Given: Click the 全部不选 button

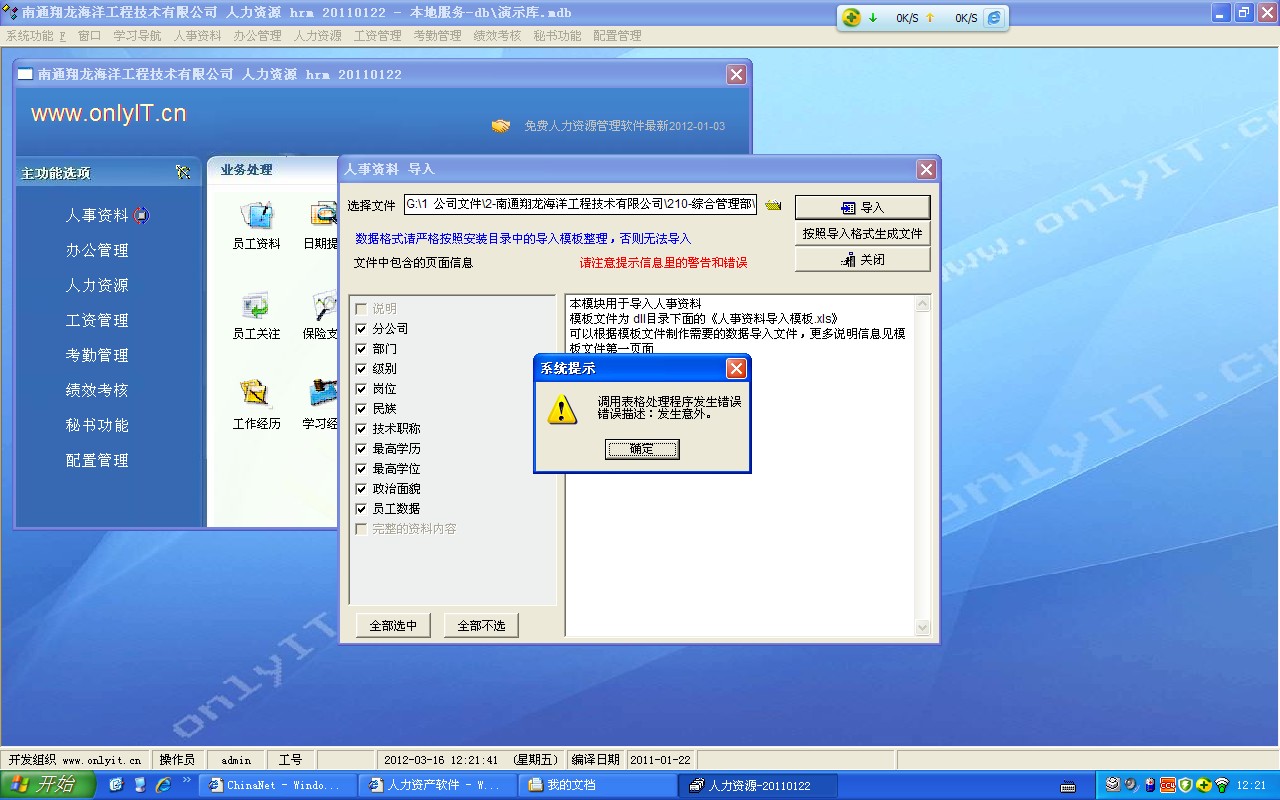Looking at the screenshot, I should click(x=481, y=625).
